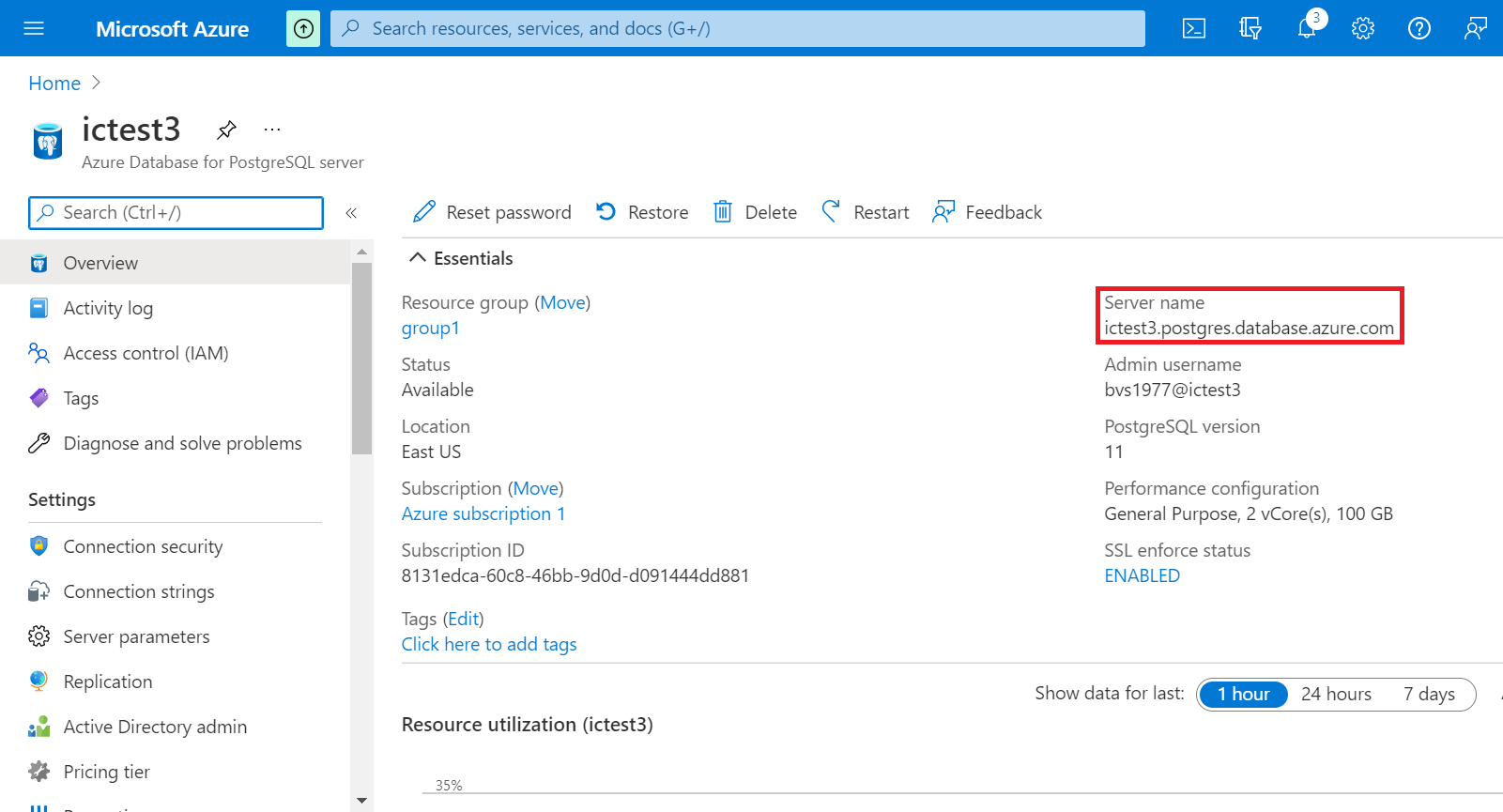Pin ictest3 to dashboard
1503x812 pixels.
pyautogui.click(x=226, y=130)
